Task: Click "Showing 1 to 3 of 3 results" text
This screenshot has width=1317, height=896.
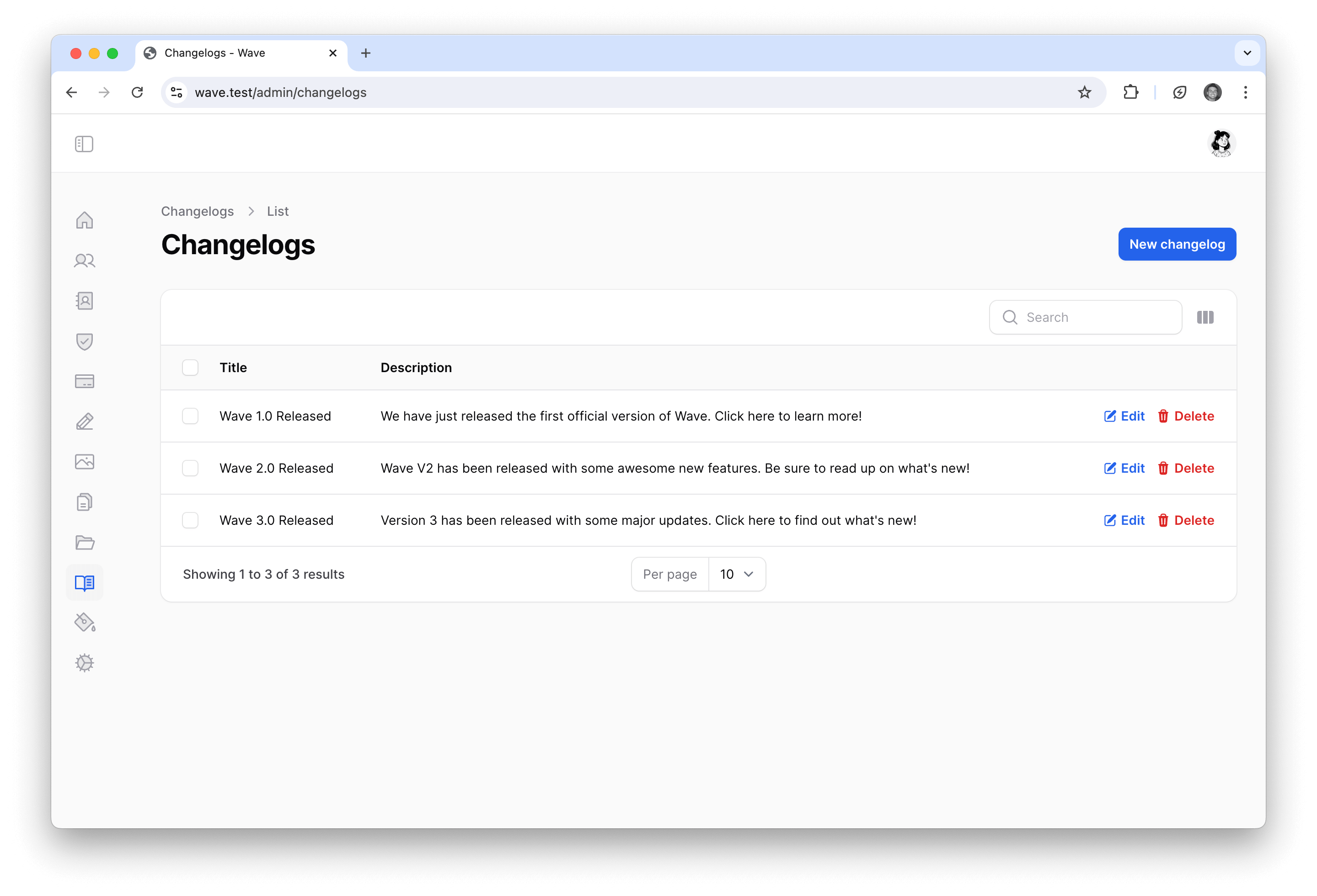Action: click(263, 574)
